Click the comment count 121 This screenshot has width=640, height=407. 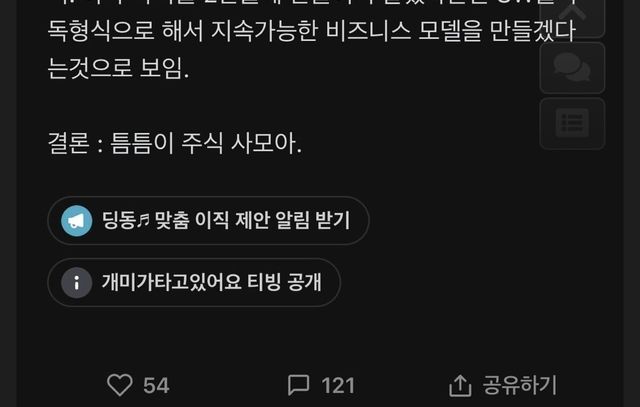point(338,386)
